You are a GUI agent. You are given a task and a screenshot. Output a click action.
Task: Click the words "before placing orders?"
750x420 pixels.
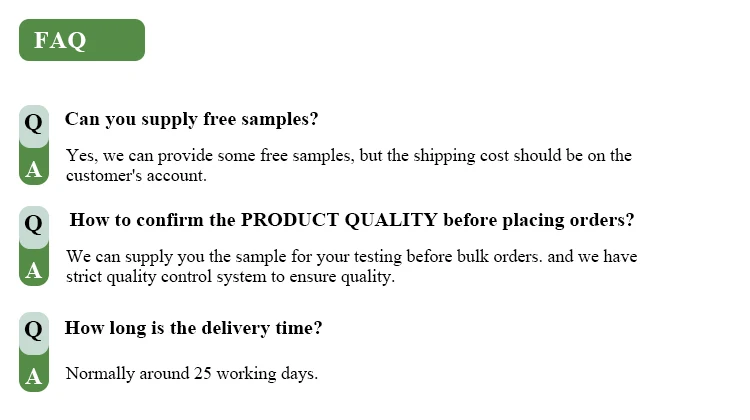click(x=539, y=221)
